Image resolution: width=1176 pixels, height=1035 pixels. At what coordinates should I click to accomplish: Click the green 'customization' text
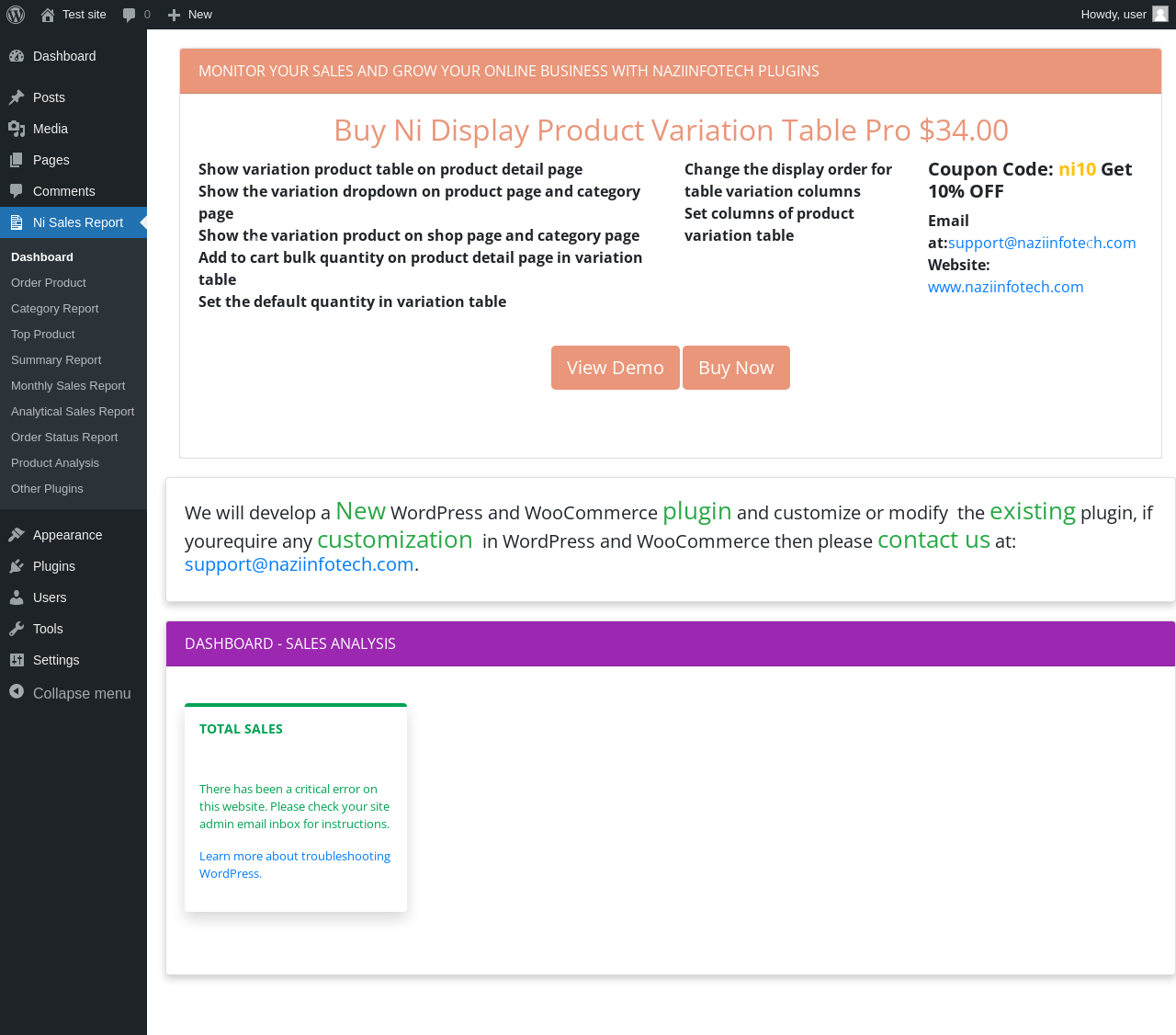395,540
